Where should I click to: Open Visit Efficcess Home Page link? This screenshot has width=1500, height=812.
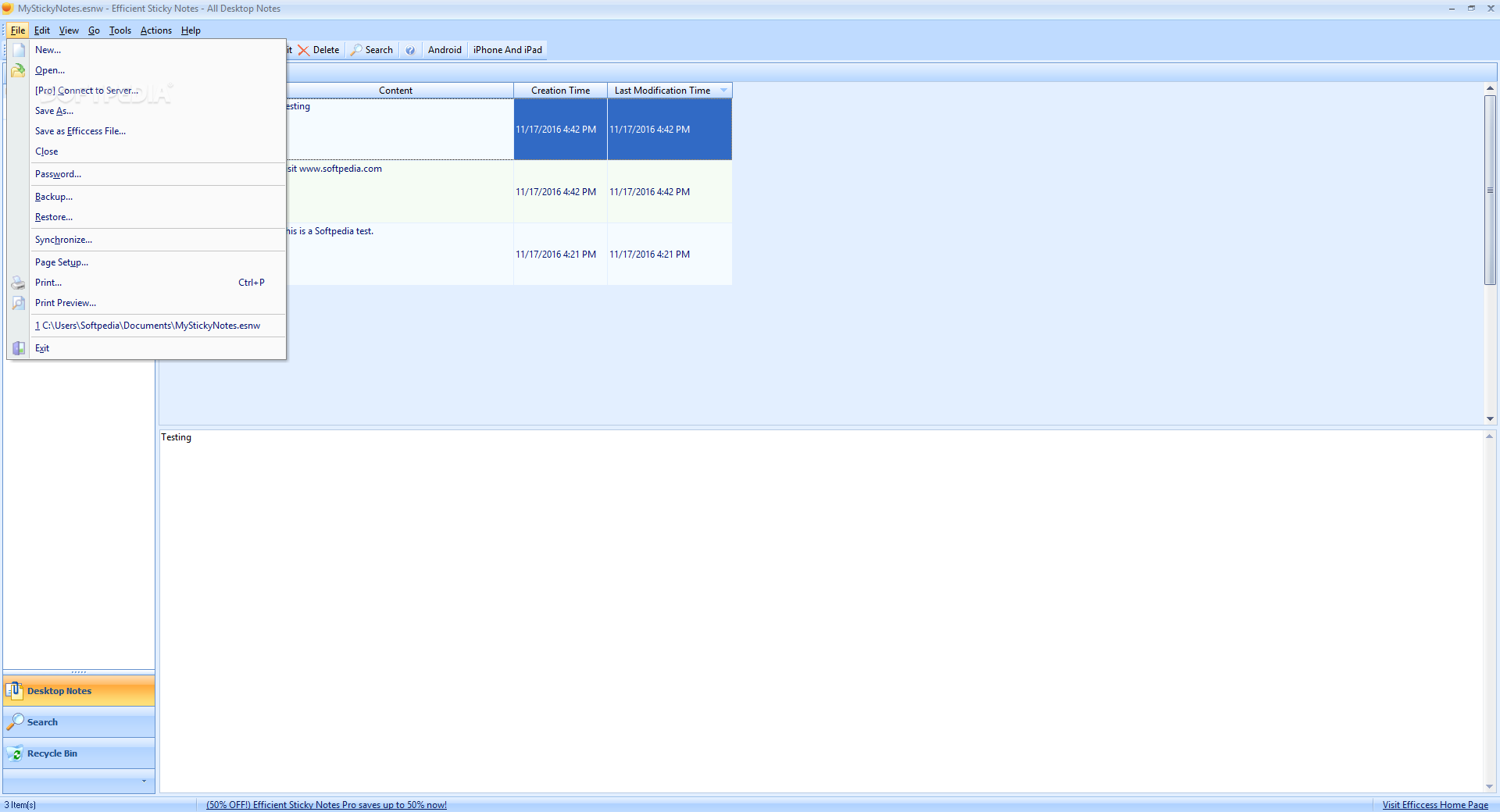(1435, 805)
